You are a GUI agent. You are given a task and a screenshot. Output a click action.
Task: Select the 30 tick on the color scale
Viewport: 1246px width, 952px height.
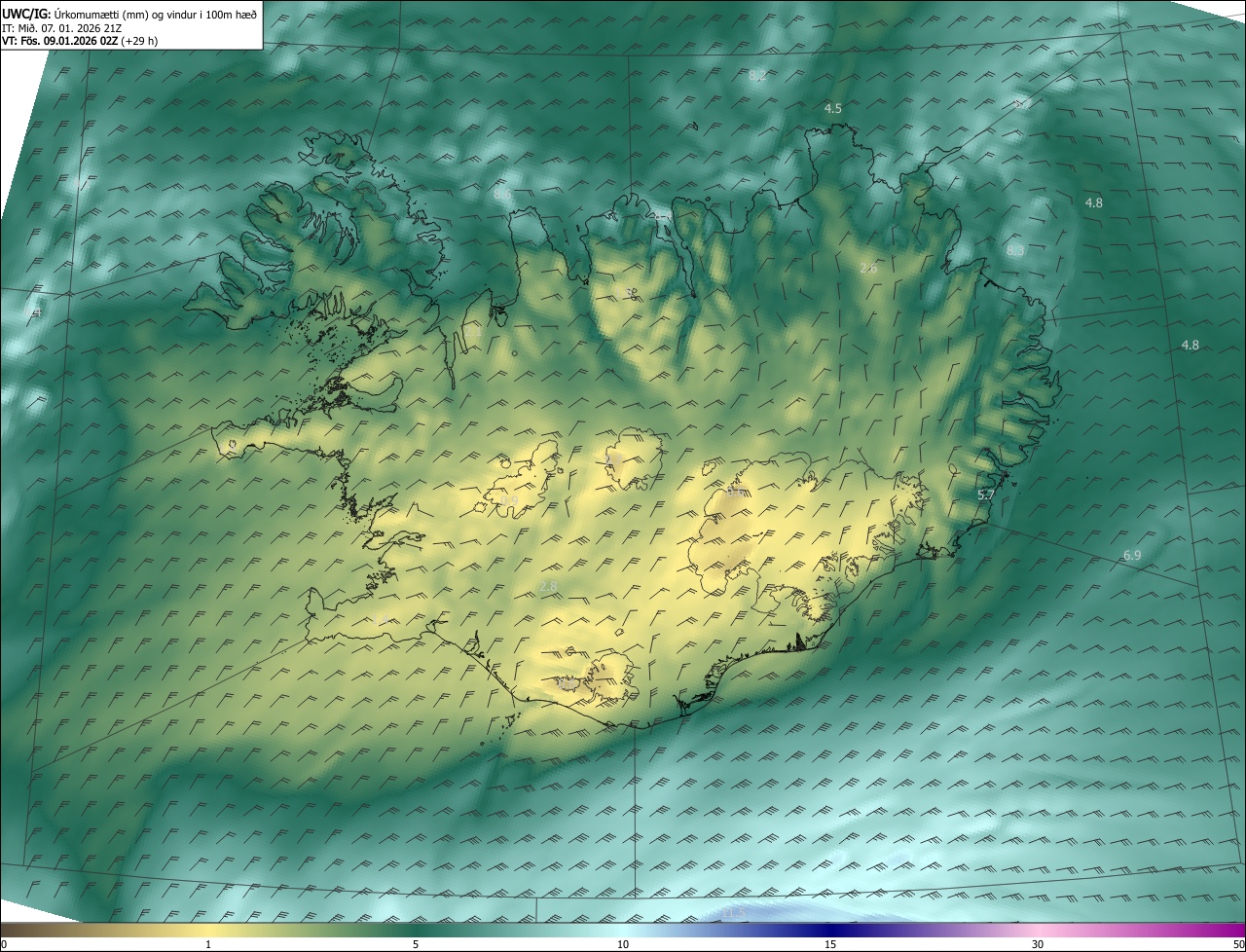1038,944
